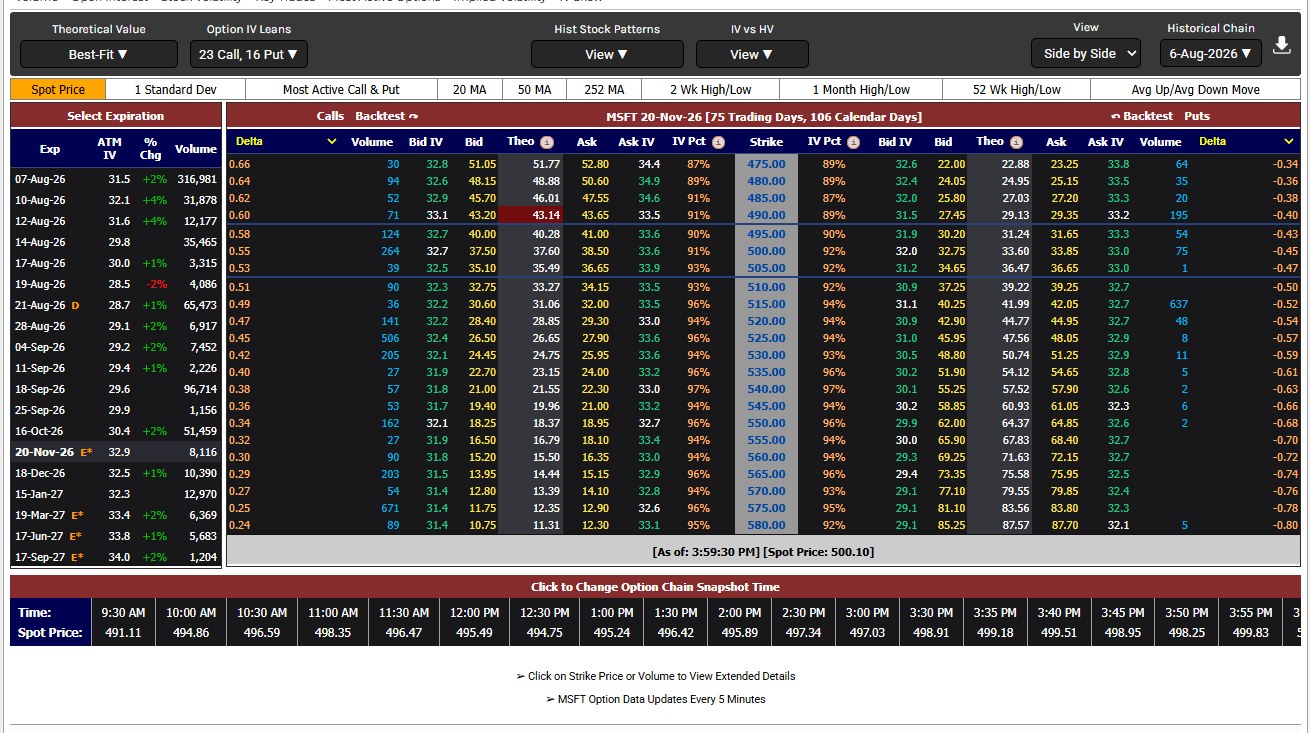Screen dimensions: 1311x733
Task: Open the Calls Backtest link
Action: click(x=386, y=116)
